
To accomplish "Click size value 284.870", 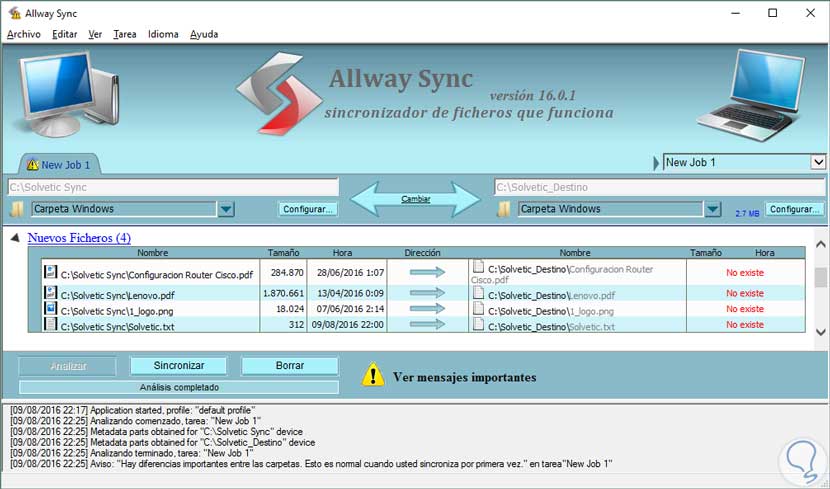I will [287, 273].
